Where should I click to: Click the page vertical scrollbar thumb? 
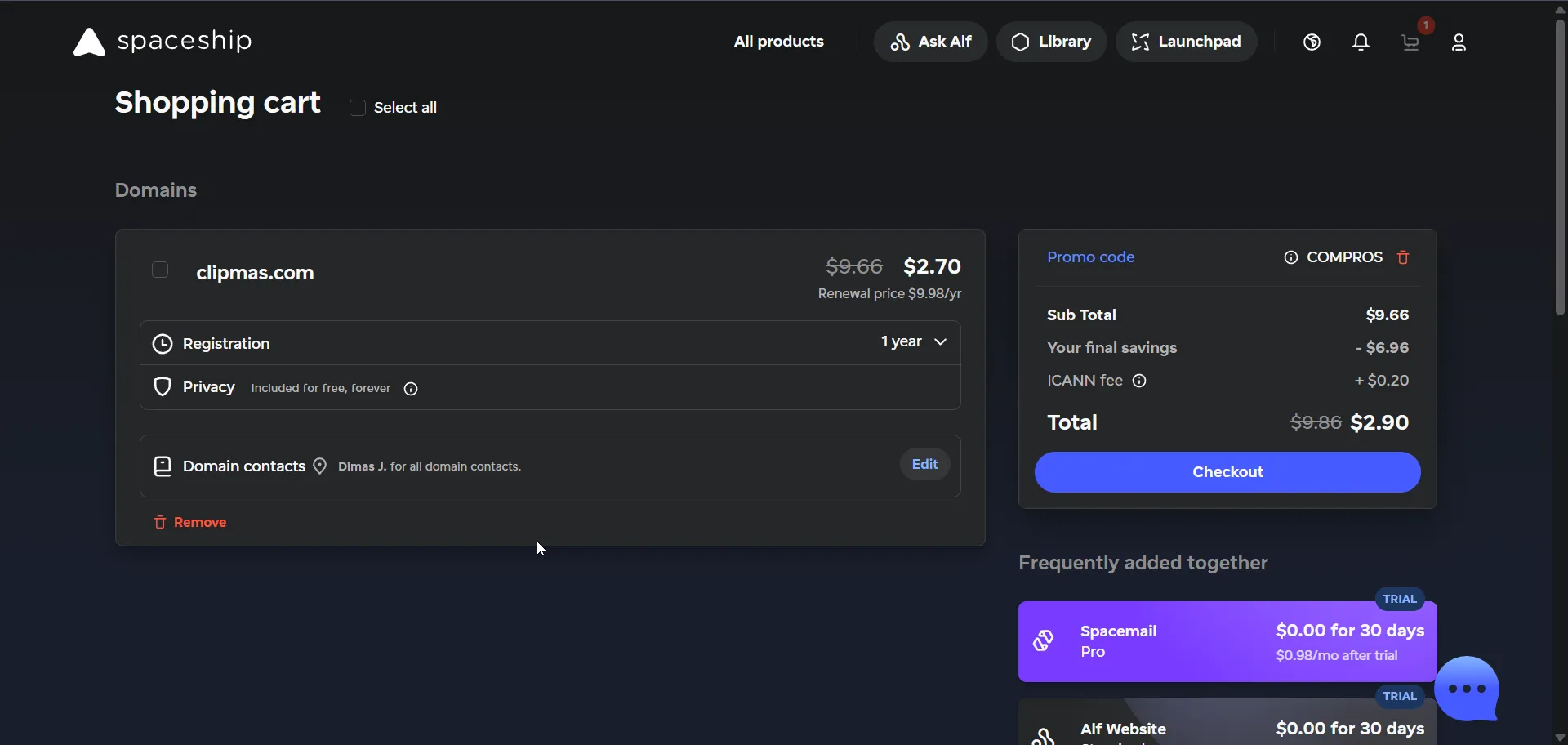[x=1560, y=166]
